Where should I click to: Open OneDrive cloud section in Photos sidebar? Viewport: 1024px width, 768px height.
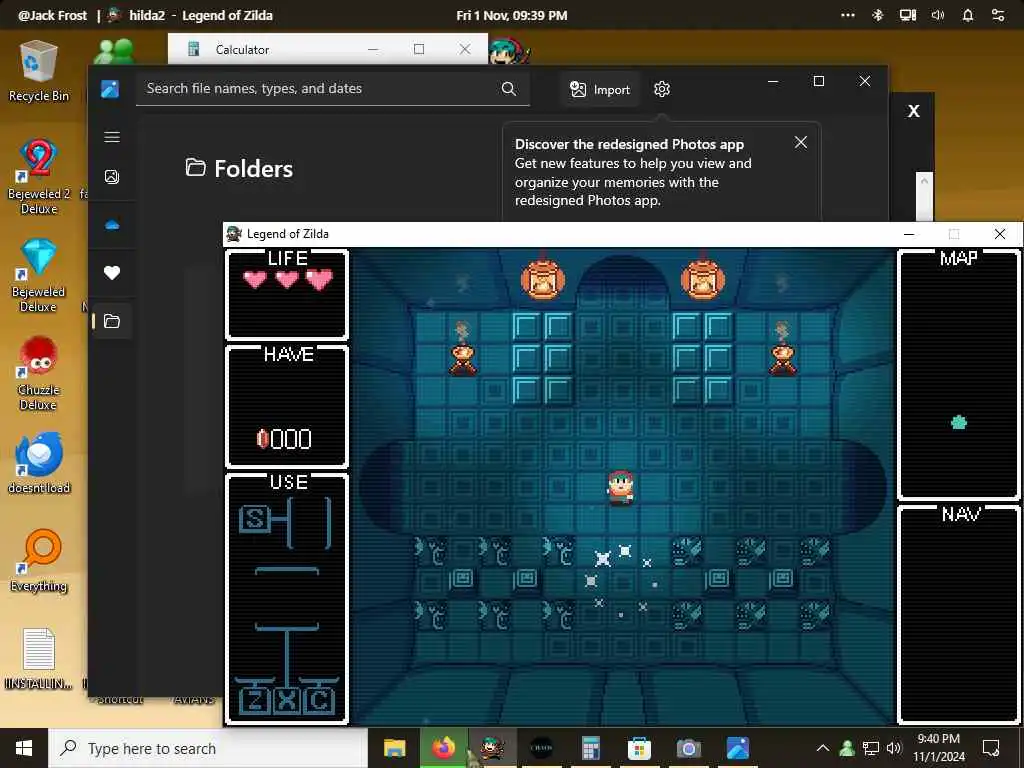(x=112, y=225)
